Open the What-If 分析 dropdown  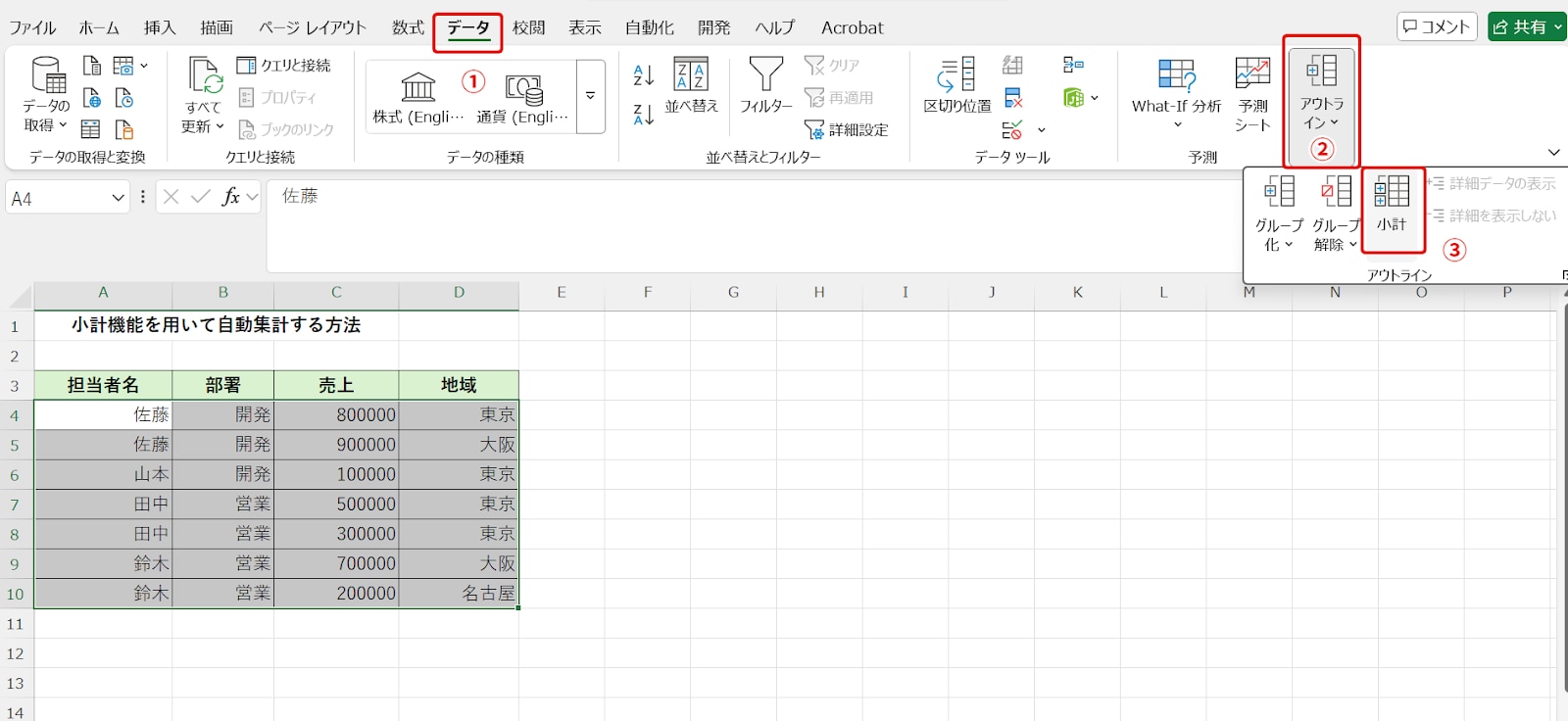[x=1177, y=125]
